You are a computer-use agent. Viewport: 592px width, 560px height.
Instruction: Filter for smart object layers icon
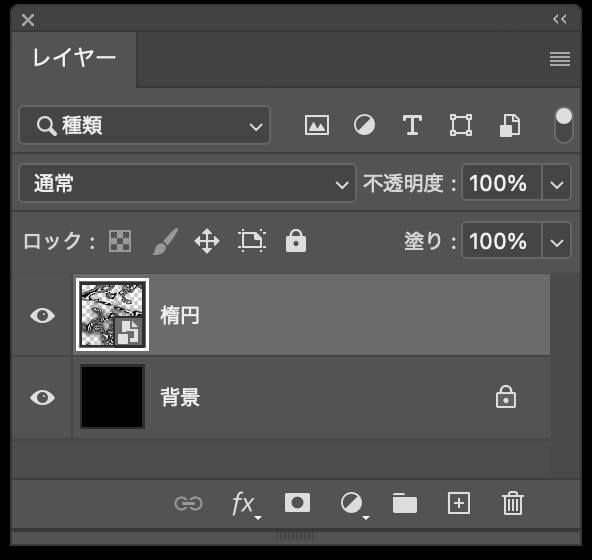click(510, 125)
